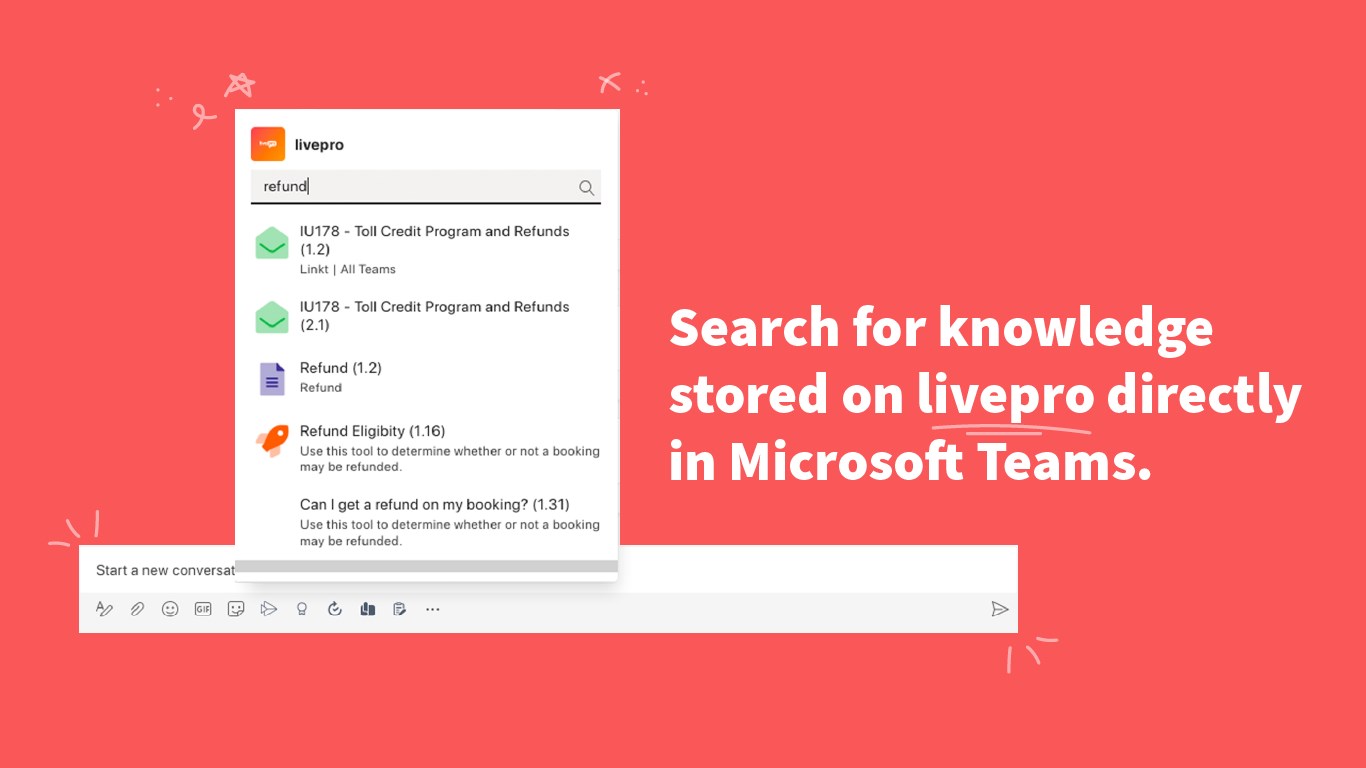Open result 'IU178 - Toll Credit Program and Refunds (1.2)'
Viewport: 1366px width, 768px height.
(427, 249)
